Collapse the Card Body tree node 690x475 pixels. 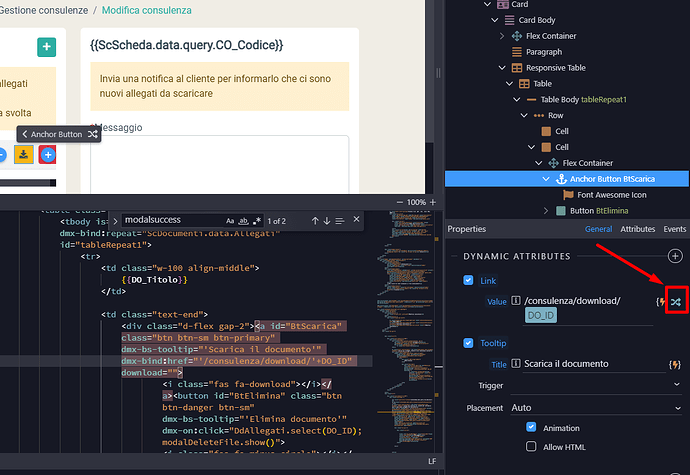(x=495, y=20)
